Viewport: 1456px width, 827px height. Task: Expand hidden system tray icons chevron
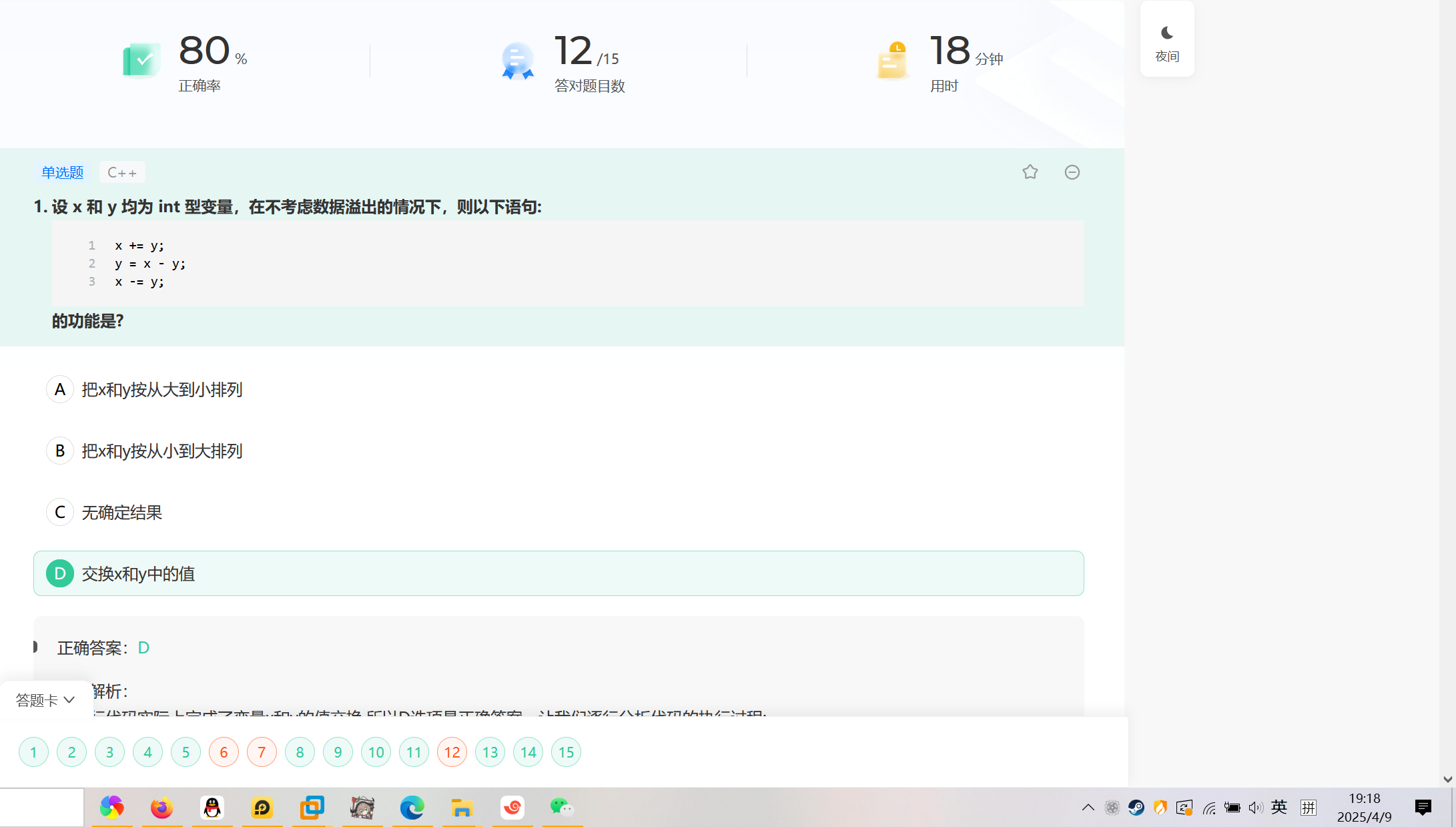coord(1088,808)
